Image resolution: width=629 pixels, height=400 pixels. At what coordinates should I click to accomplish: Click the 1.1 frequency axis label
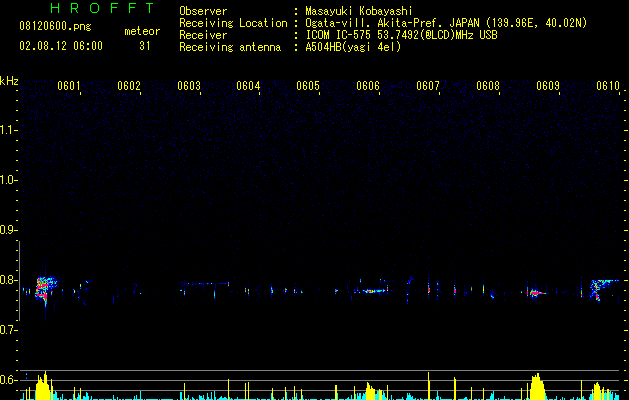click(x=7, y=130)
